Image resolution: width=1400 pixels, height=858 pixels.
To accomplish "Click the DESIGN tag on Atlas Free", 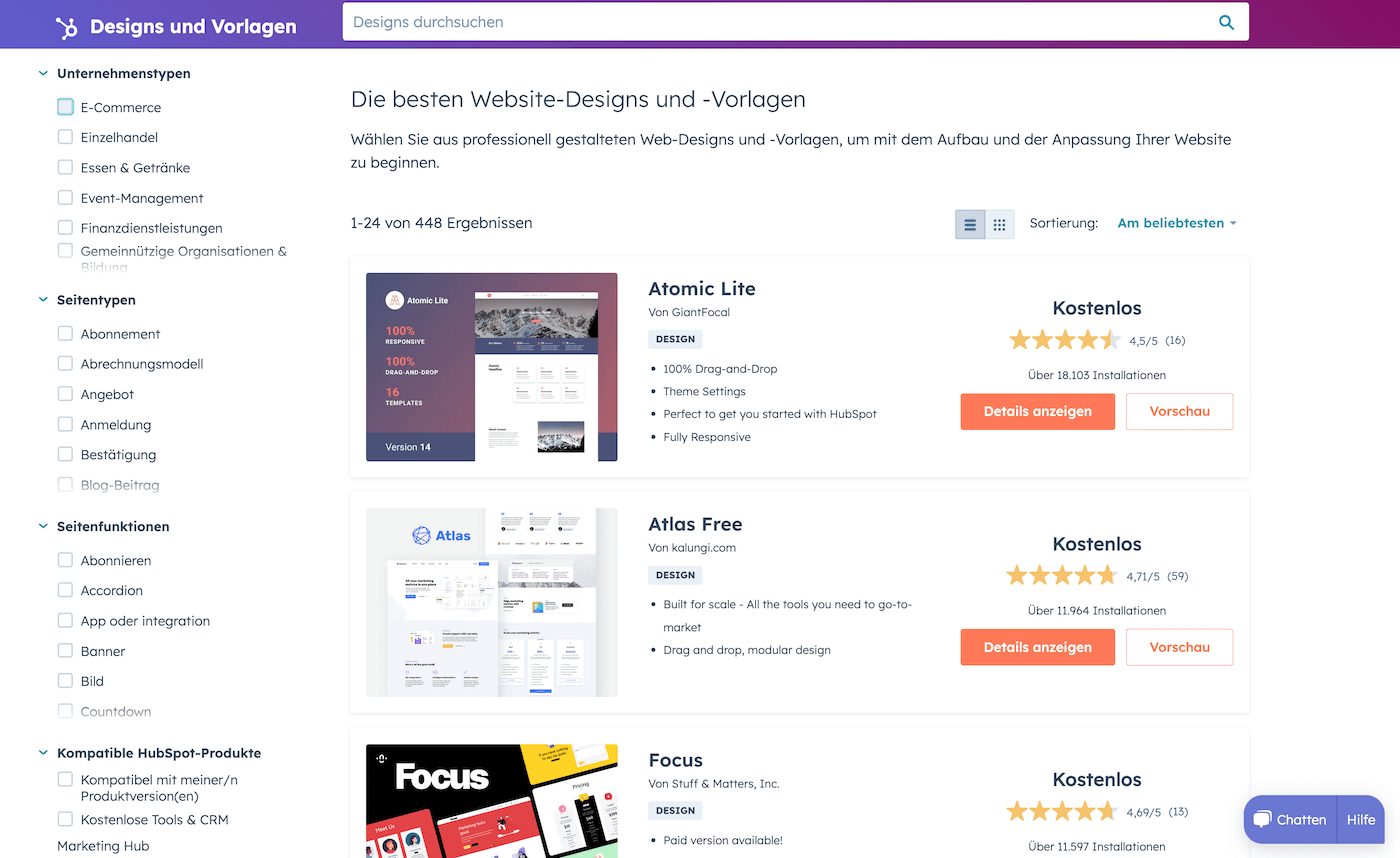I will [675, 575].
